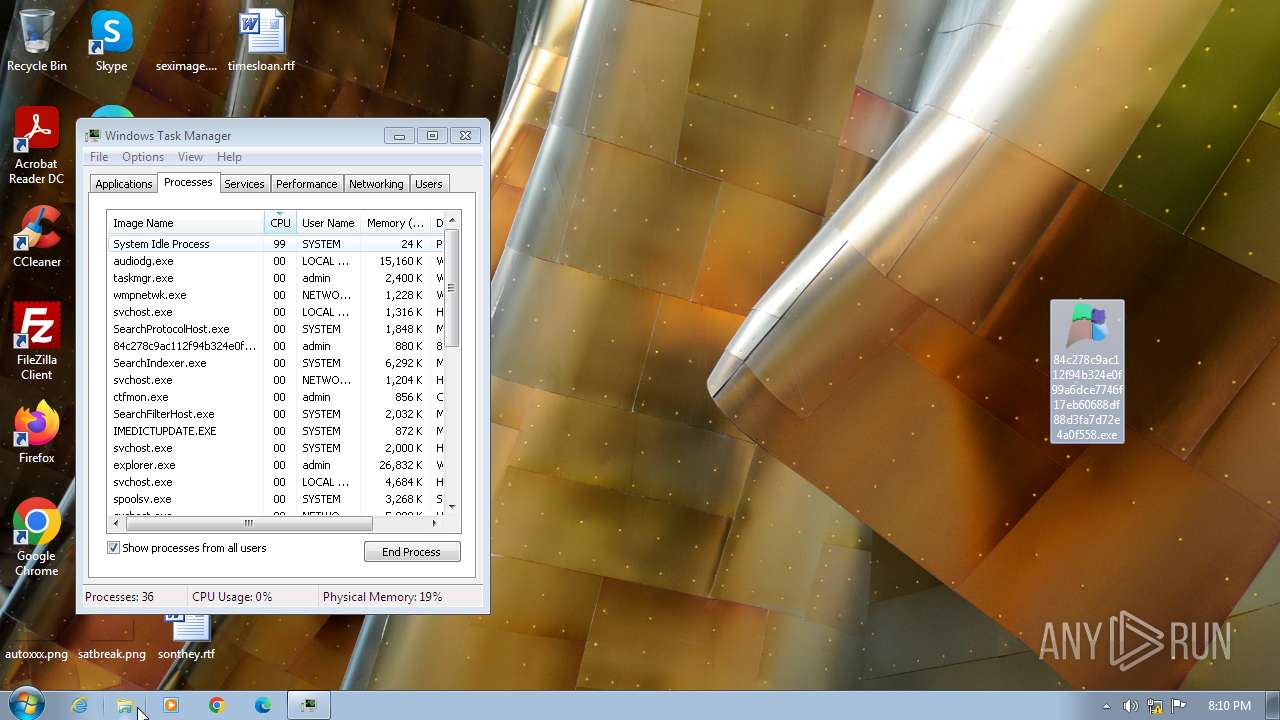
Task: Select the explorer.exe process
Action: point(275,465)
